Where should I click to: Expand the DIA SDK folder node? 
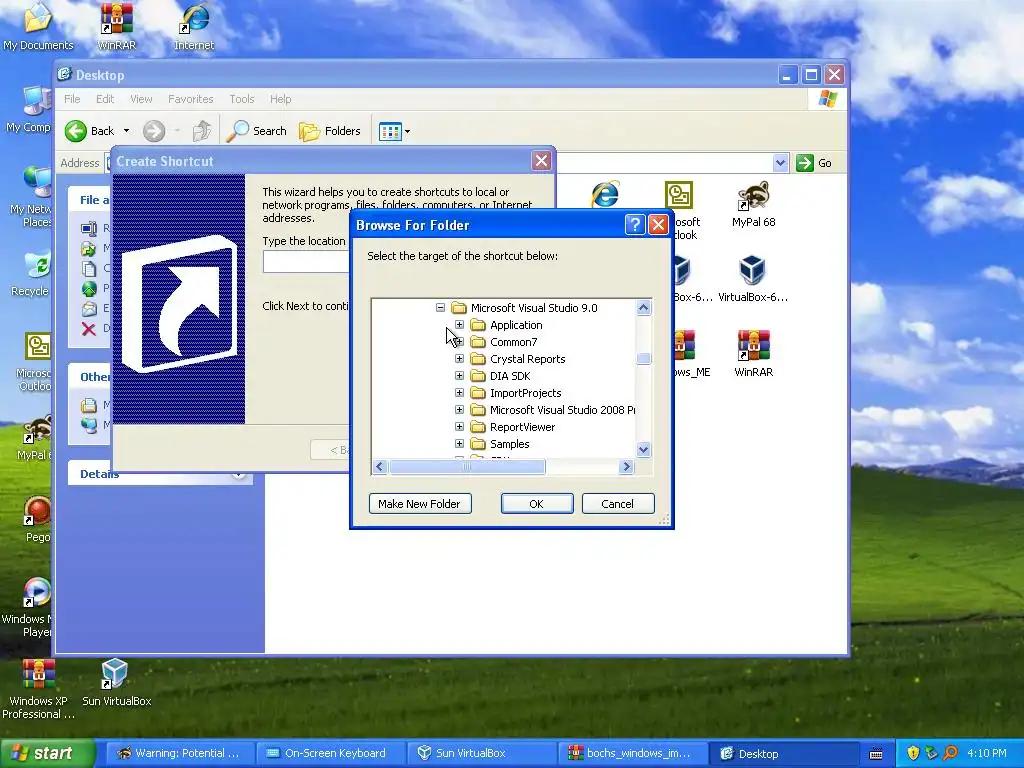pyautogui.click(x=459, y=376)
